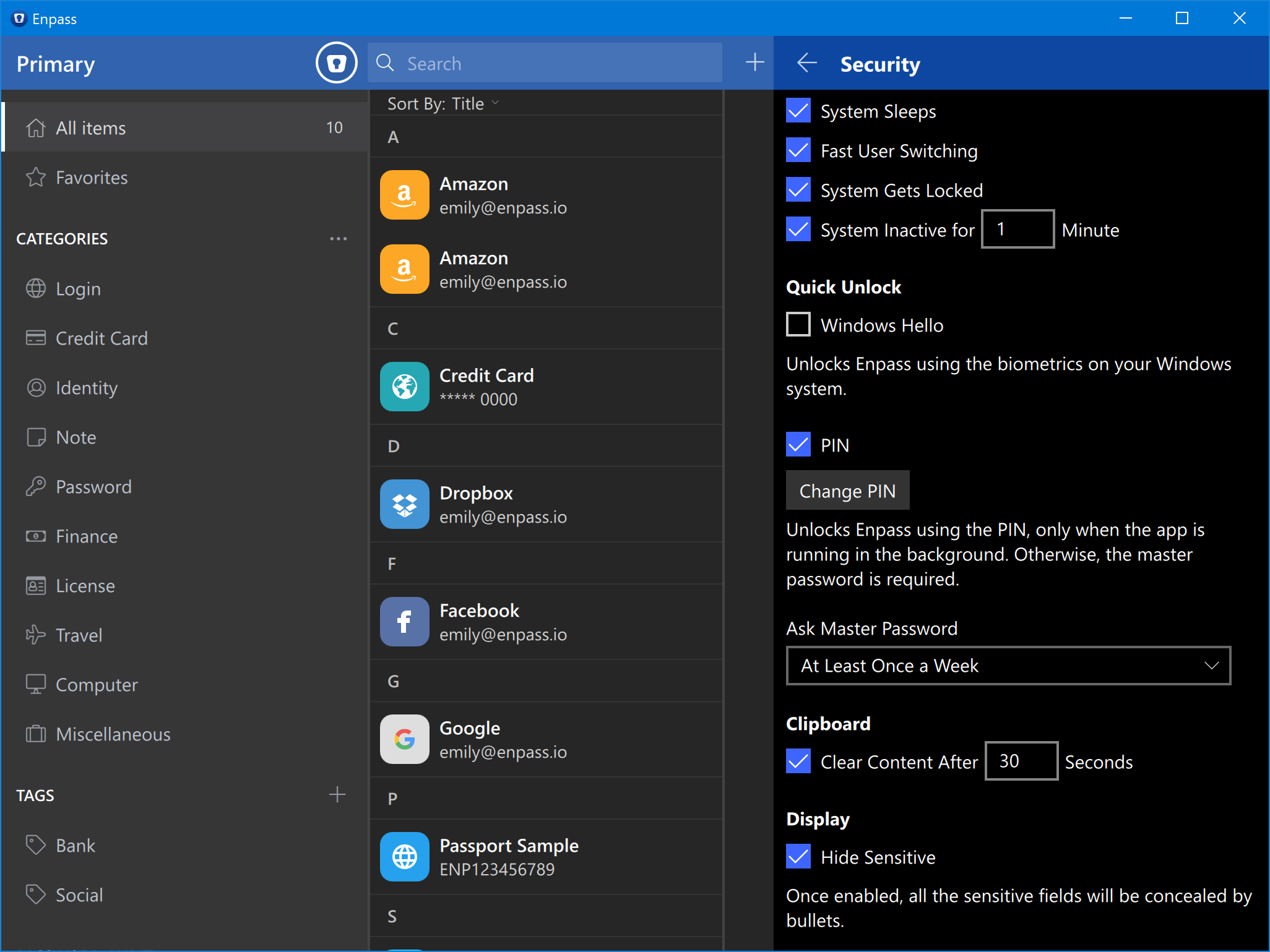Click the Change PIN button
The width and height of the screenshot is (1270, 952).
tap(847, 491)
